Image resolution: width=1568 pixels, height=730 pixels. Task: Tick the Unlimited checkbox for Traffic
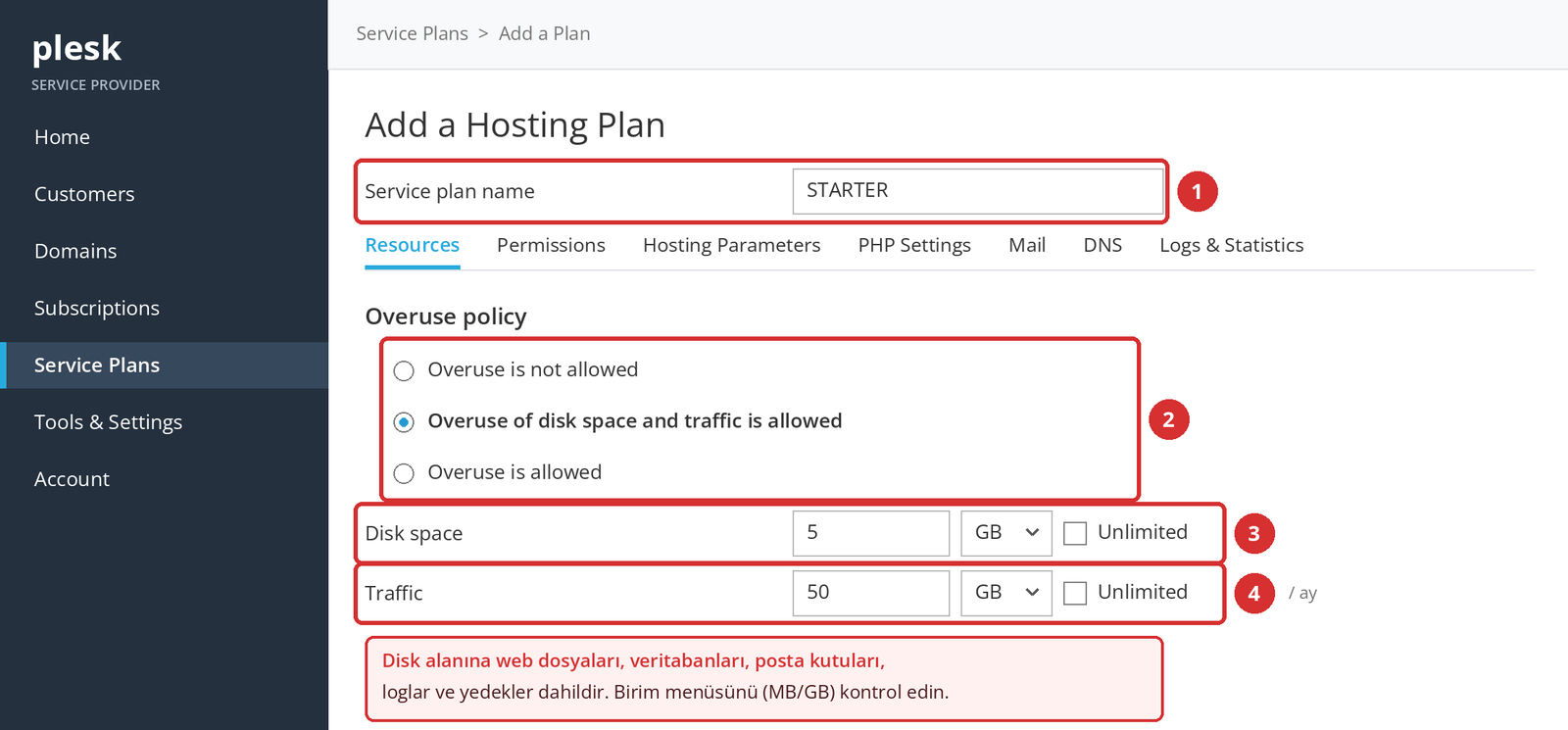click(x=1075, y=593)
